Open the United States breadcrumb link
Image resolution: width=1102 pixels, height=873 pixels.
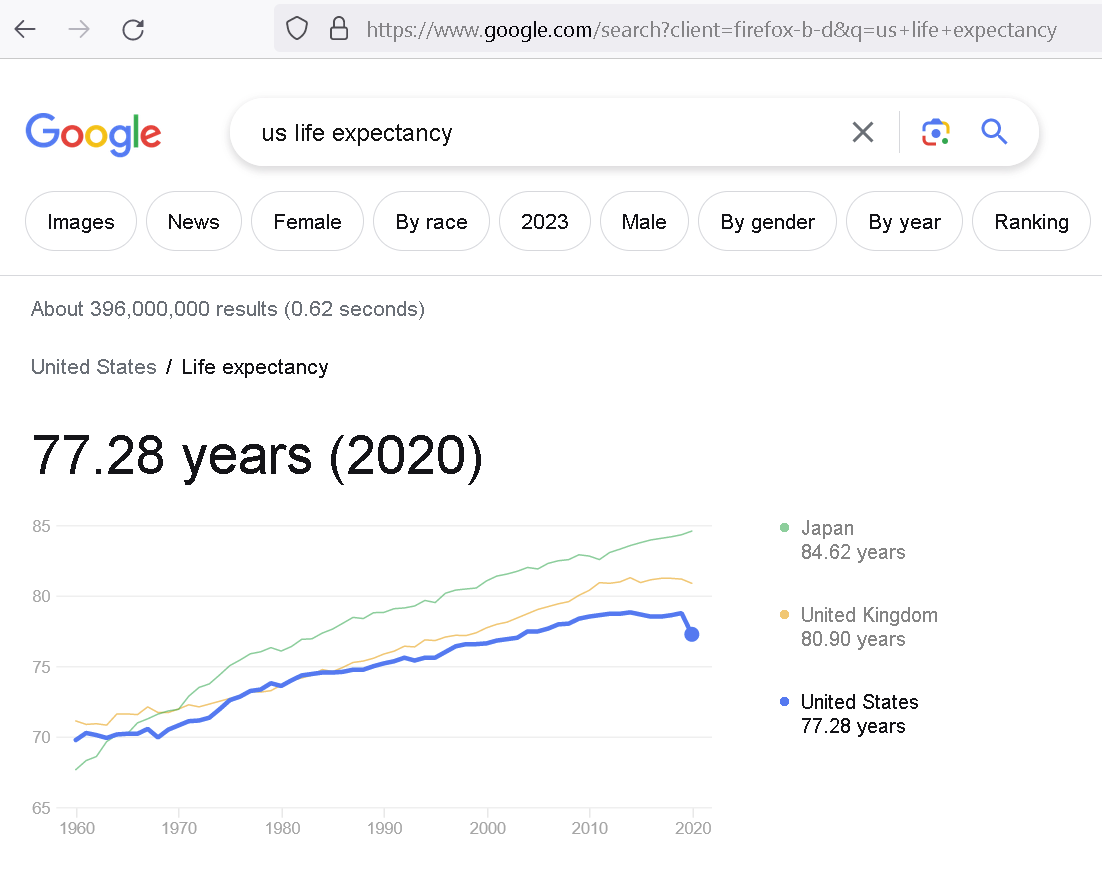tap(93, 367)
